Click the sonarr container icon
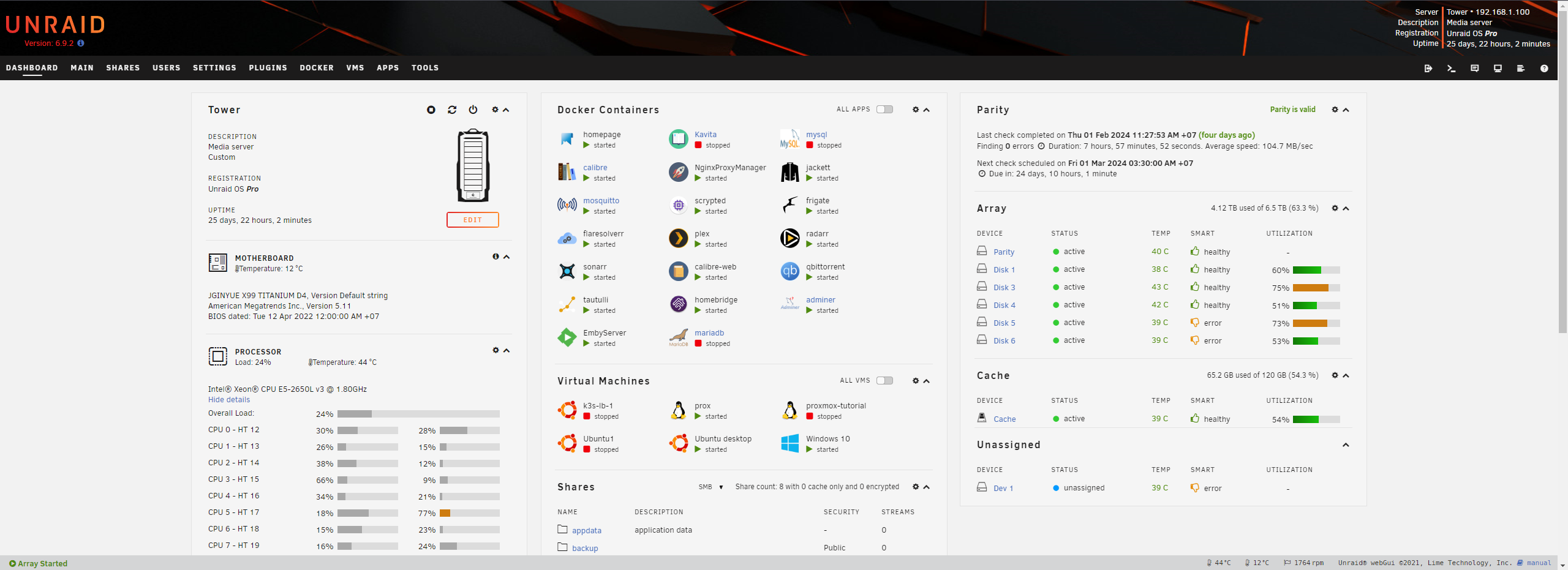 point(567,271)
